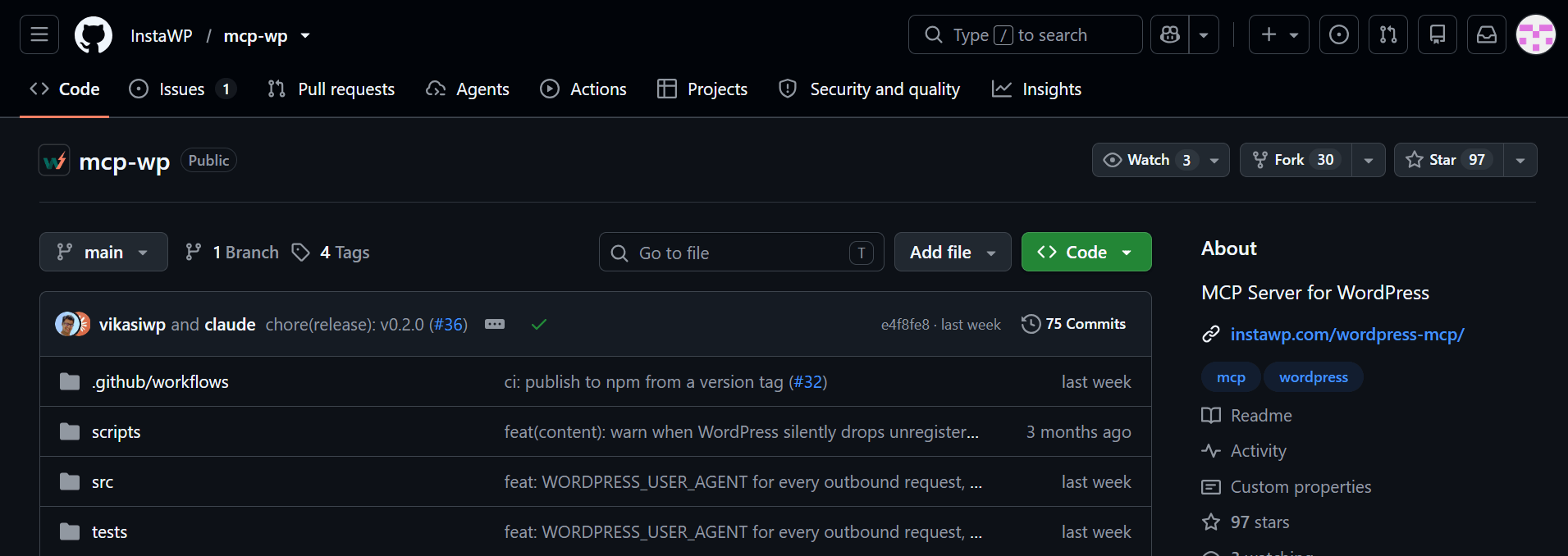Open the issues icon in header
1568x556 pixels.
coord(1339,34)
